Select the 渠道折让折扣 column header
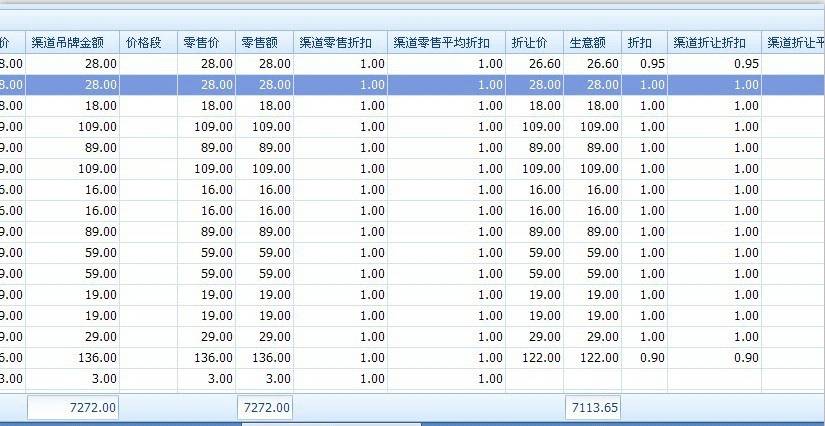Image resolution: width=825 pixels, height=426 pixels. click(x=714, y=43)
